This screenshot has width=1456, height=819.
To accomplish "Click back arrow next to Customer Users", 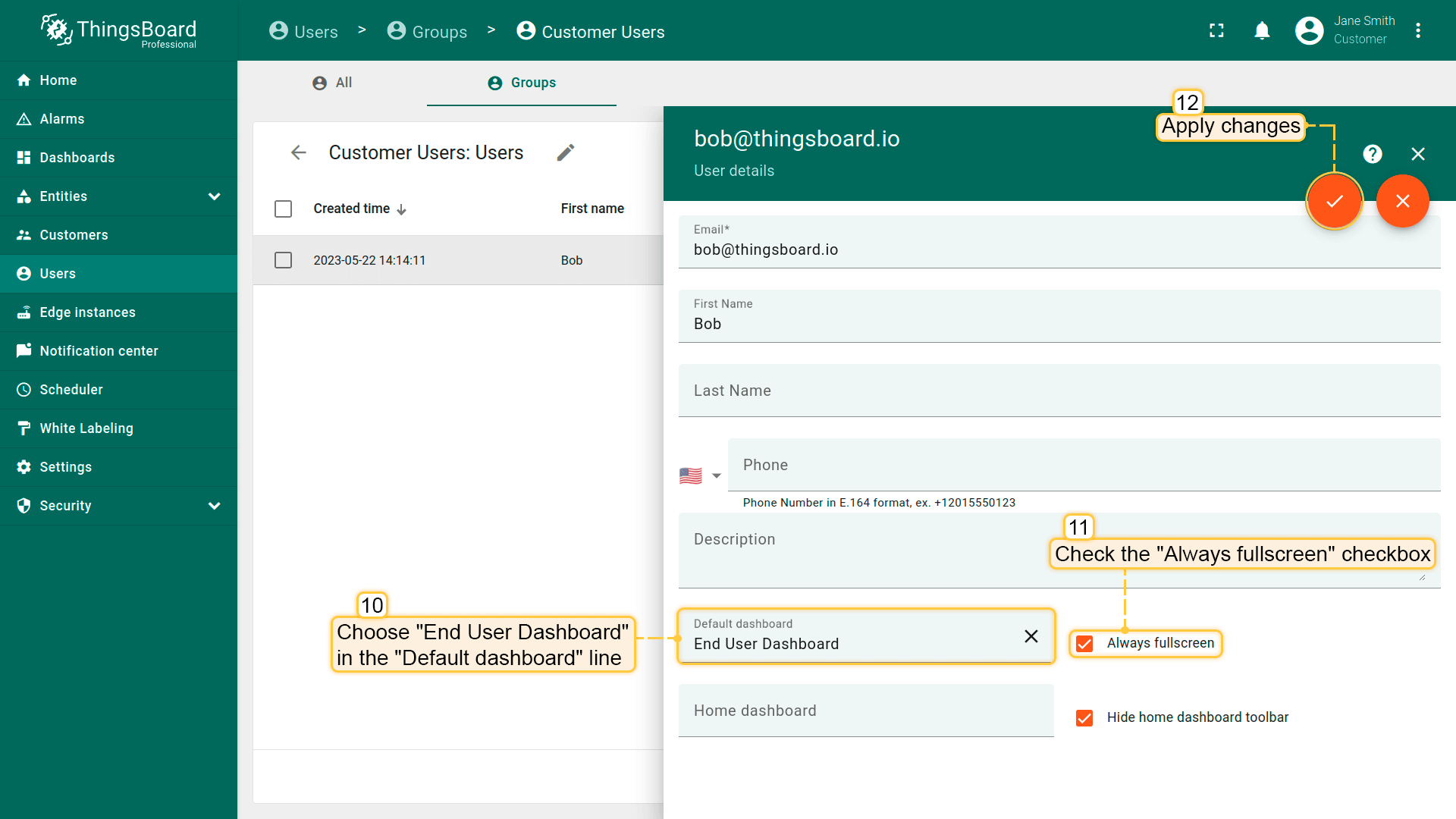I will 299,152.
